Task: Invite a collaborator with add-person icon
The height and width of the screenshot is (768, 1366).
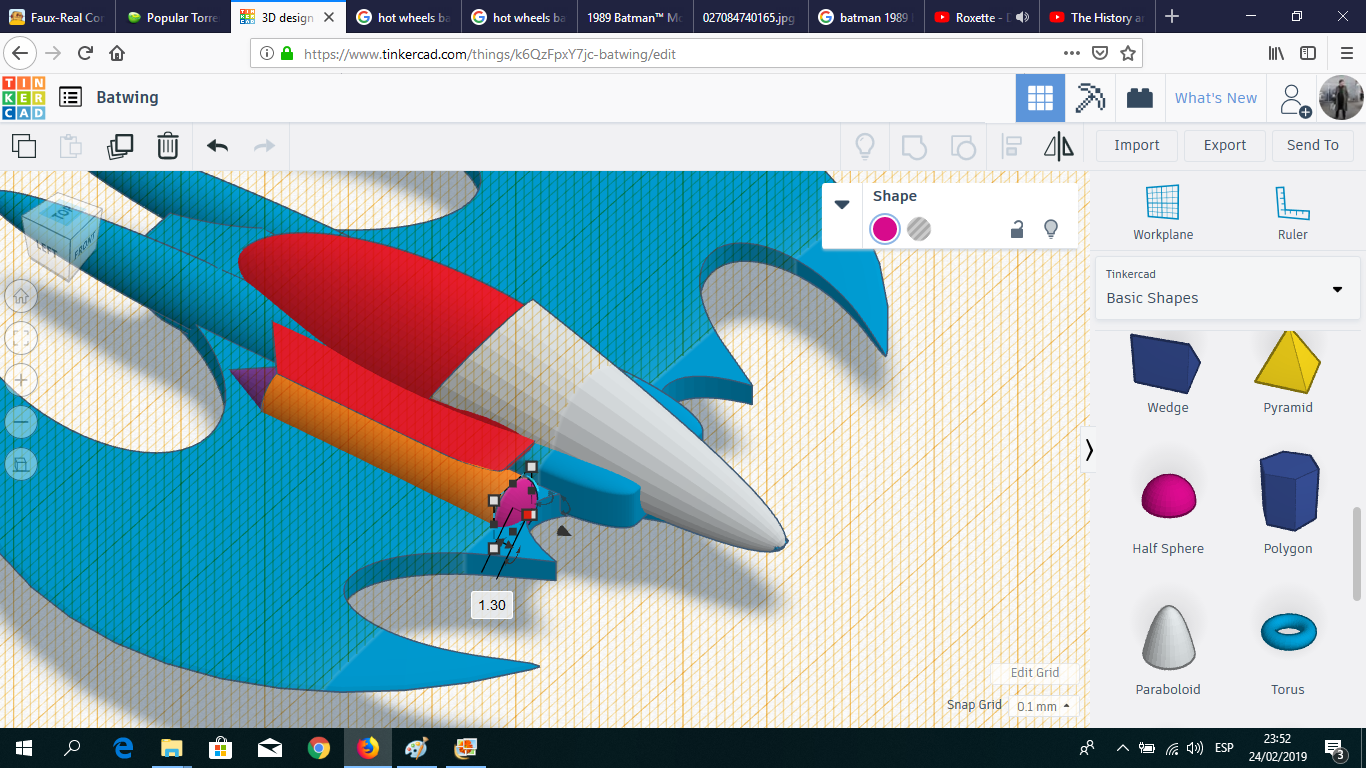Action: [1295, 99]
